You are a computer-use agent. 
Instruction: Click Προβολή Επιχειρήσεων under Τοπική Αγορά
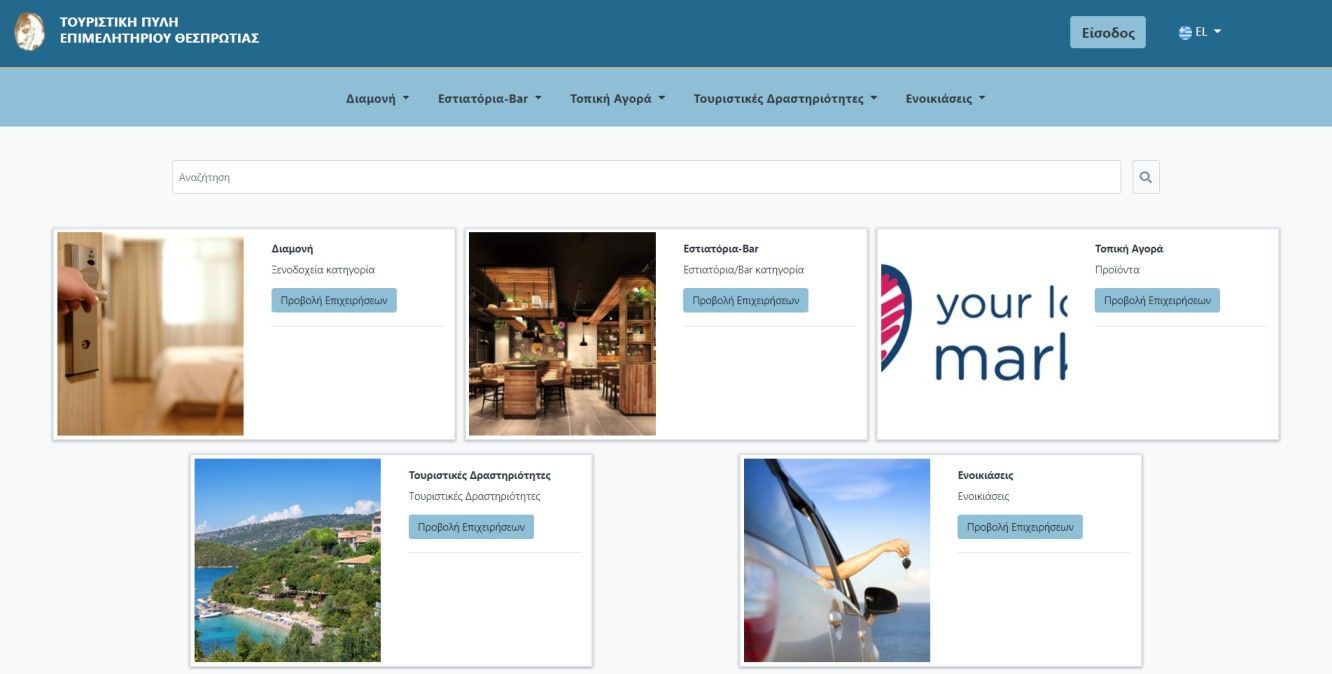click(x=1156, y=299)
